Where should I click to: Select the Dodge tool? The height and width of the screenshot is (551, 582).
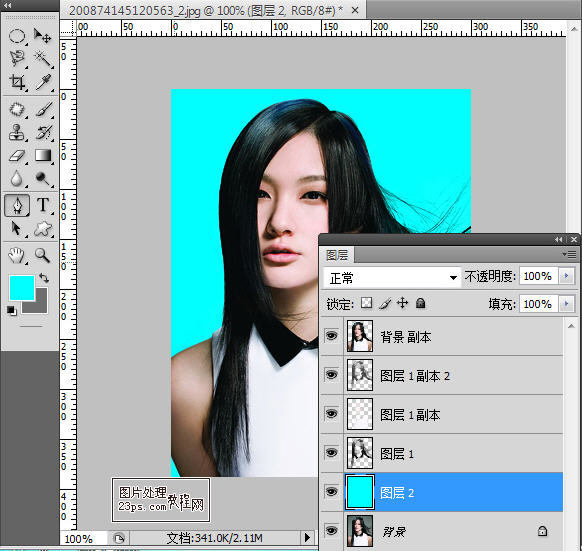43,179
